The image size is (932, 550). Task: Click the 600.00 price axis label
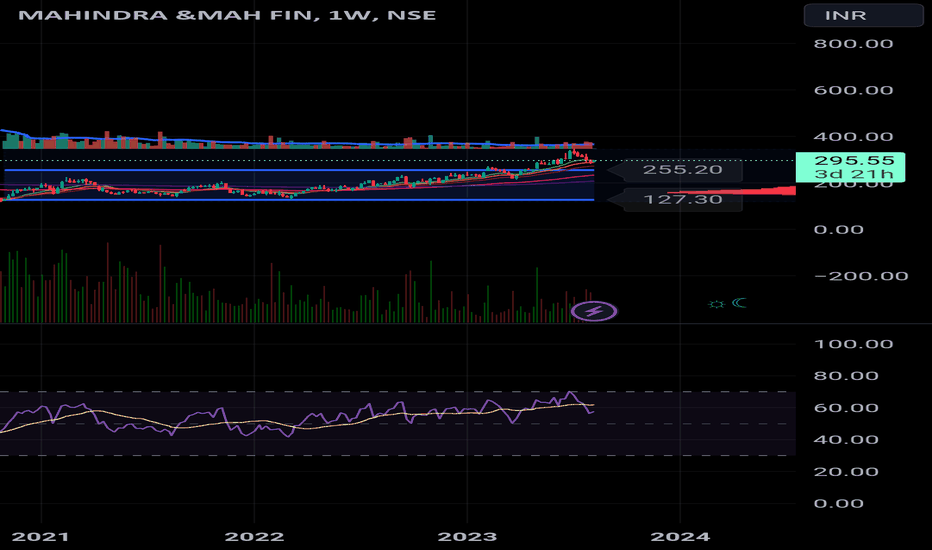(854, 90)
